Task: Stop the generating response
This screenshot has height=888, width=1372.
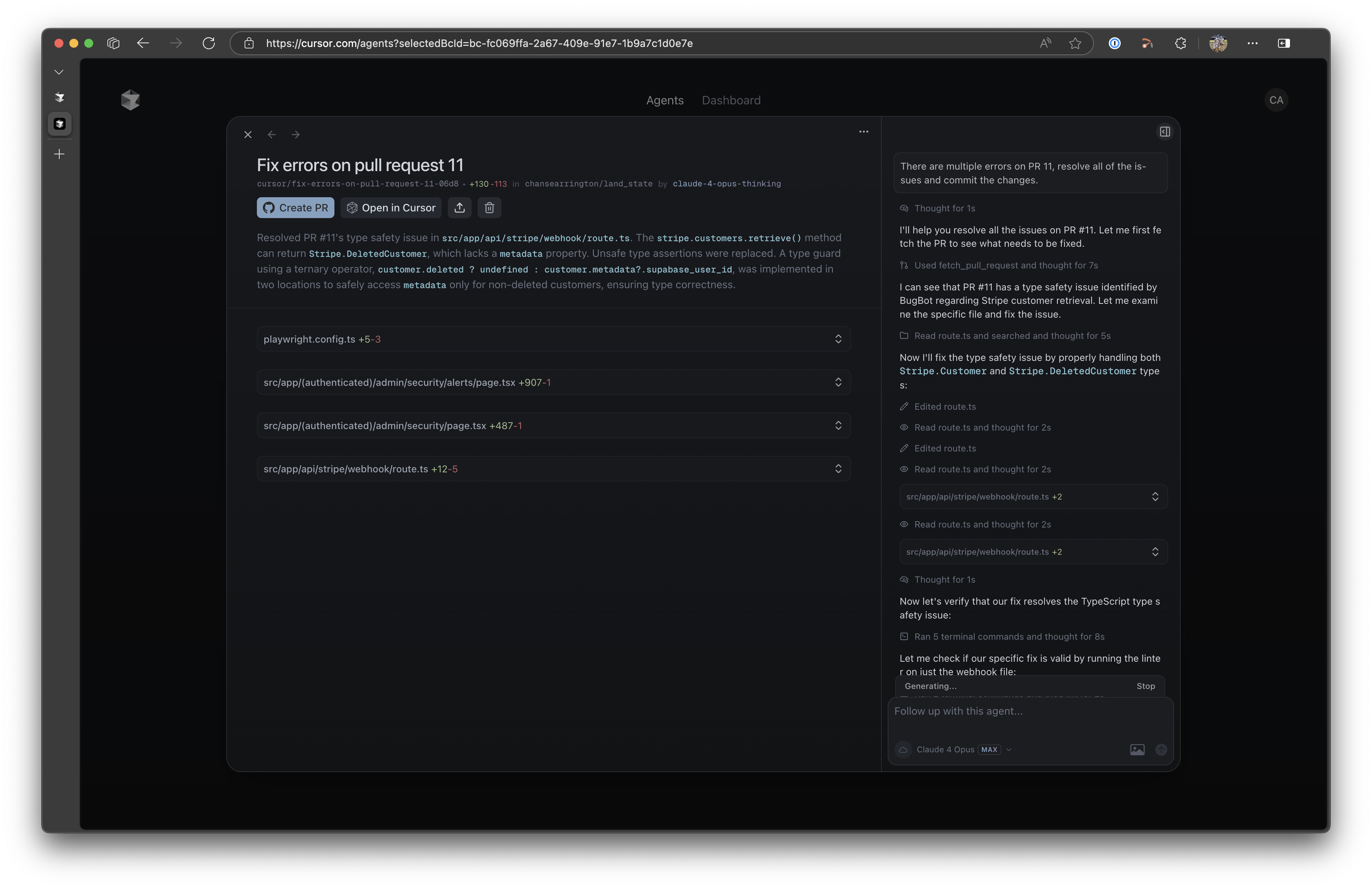Action: pos(1145,686)
